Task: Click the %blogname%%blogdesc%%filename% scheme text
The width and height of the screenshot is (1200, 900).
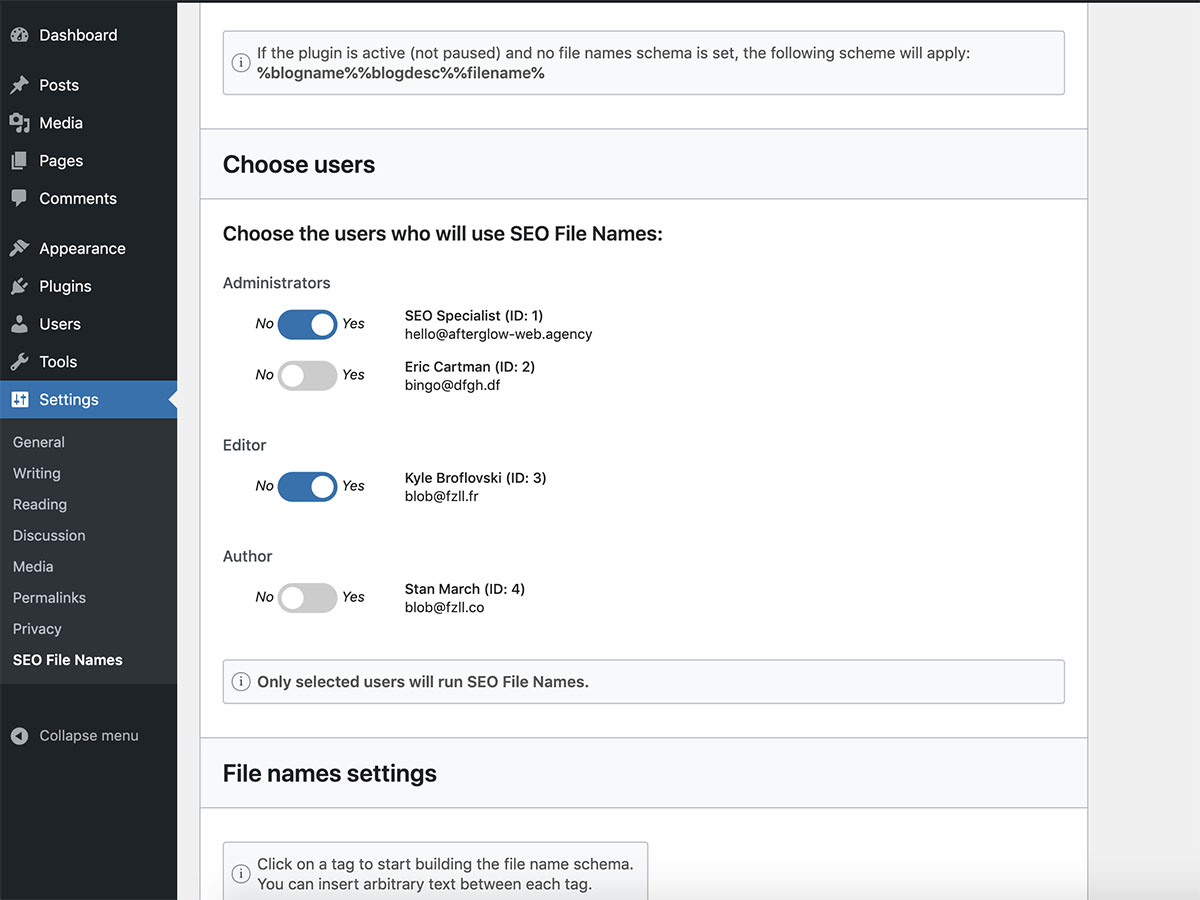Action: (x=401, y=73)
